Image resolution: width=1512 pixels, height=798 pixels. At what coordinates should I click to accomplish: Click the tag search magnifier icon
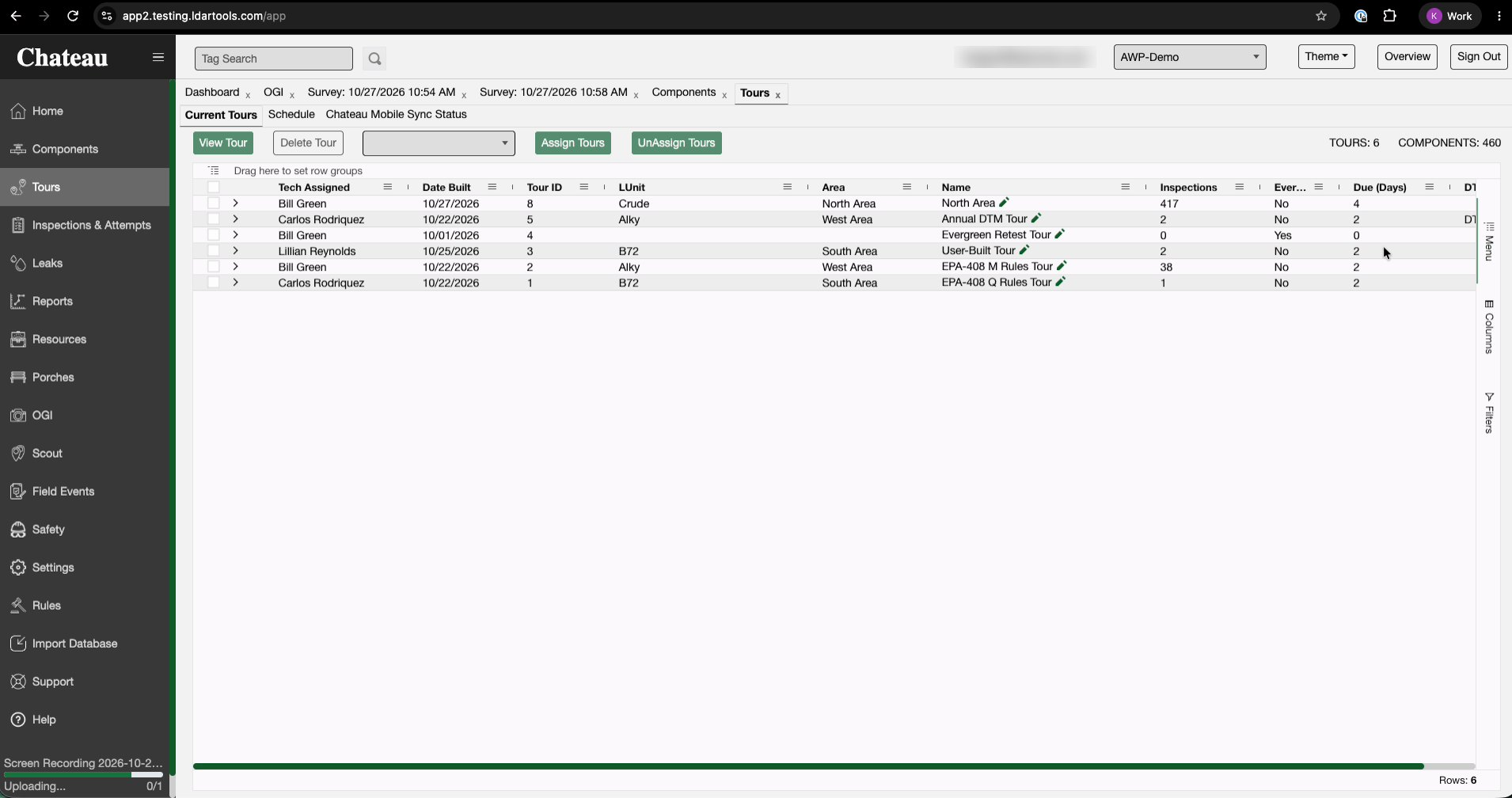[374, 59]
